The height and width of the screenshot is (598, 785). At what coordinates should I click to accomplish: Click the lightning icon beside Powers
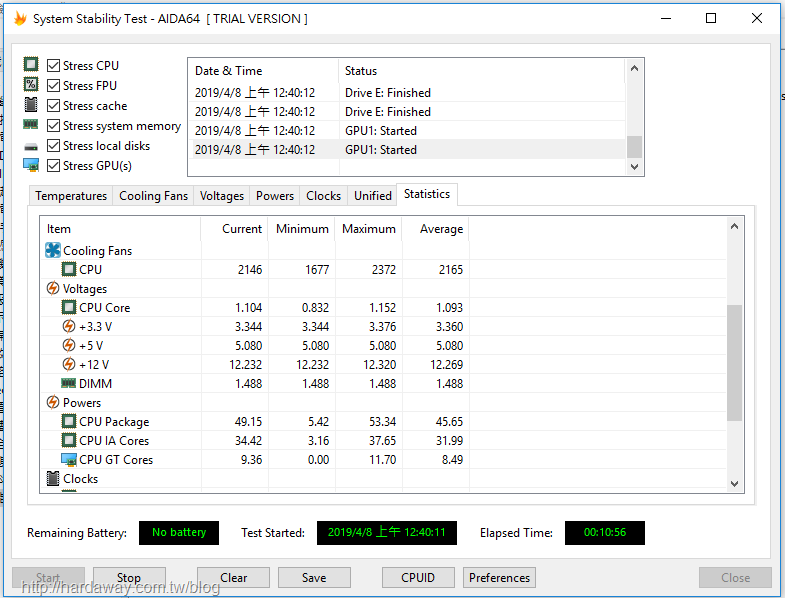point(53,402)
